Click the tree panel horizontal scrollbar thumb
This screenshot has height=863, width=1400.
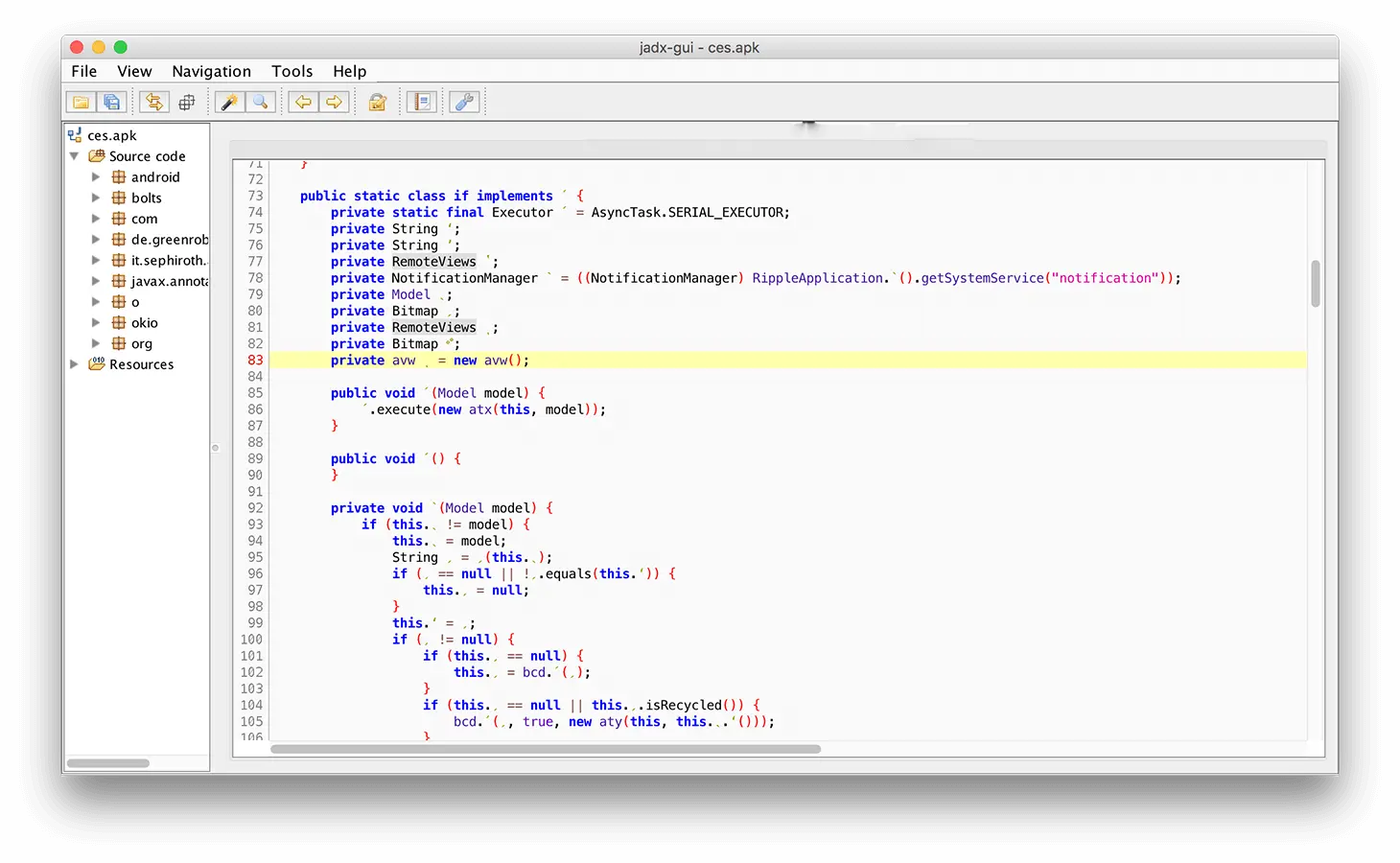point(108,763)
